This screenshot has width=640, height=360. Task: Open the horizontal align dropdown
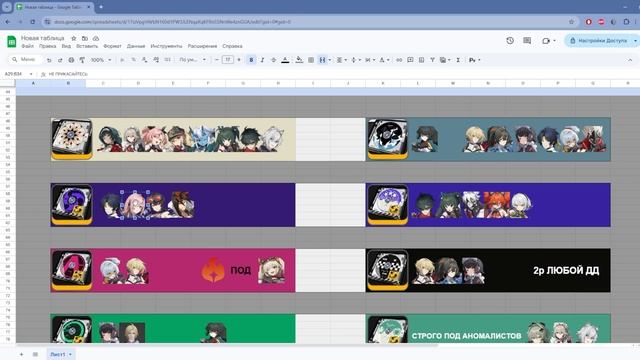[341, 60]
